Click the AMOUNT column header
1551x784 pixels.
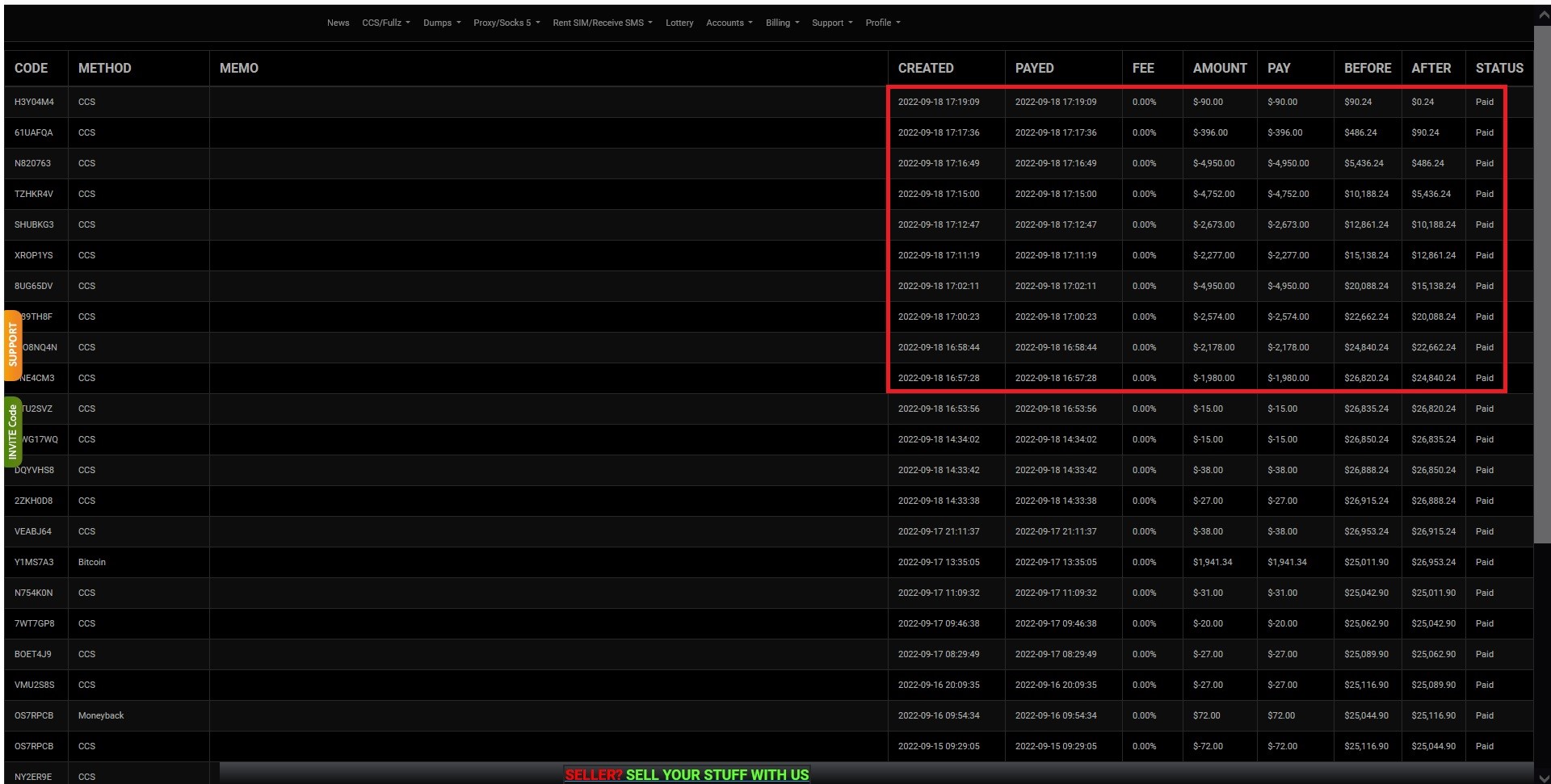pyautogui.click(x=1220, y=68)
